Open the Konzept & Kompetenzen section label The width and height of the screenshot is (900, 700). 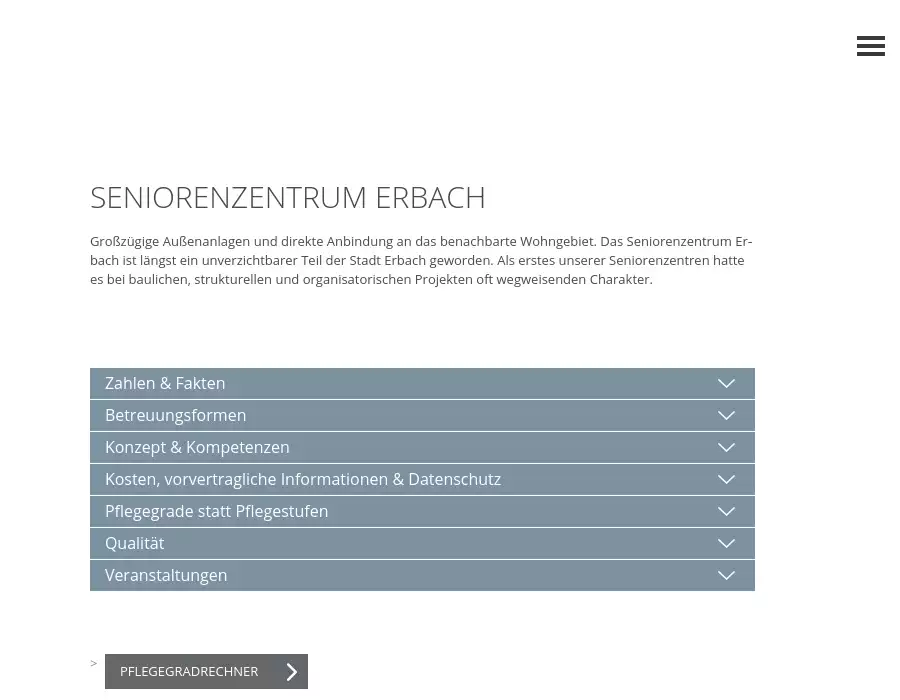point(197,448)
